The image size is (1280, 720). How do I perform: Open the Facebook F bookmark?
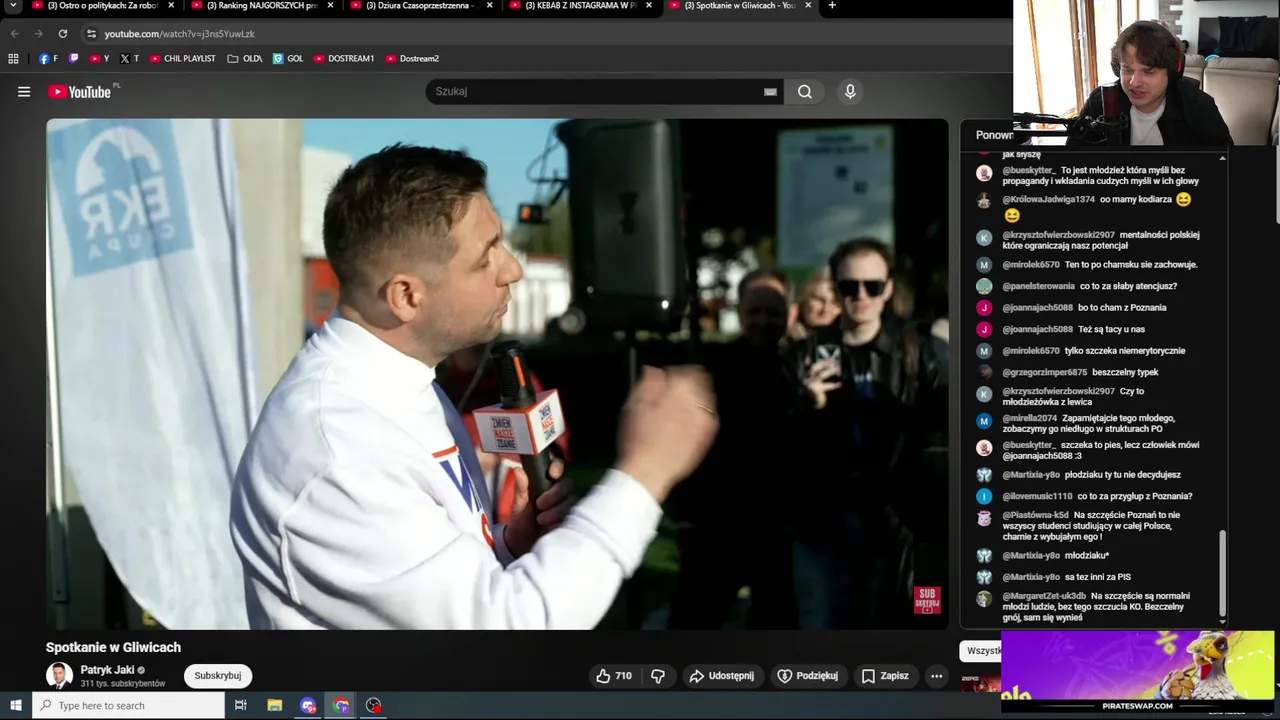point(48,59)
